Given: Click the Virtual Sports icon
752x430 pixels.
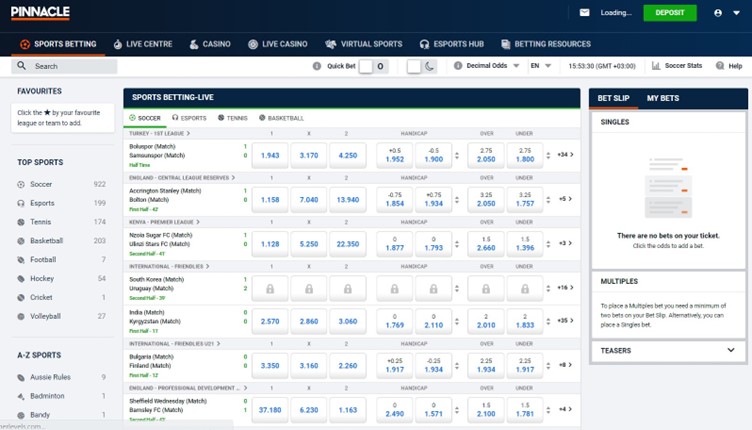Looking at the screenshot, I should tap(331, 44).
